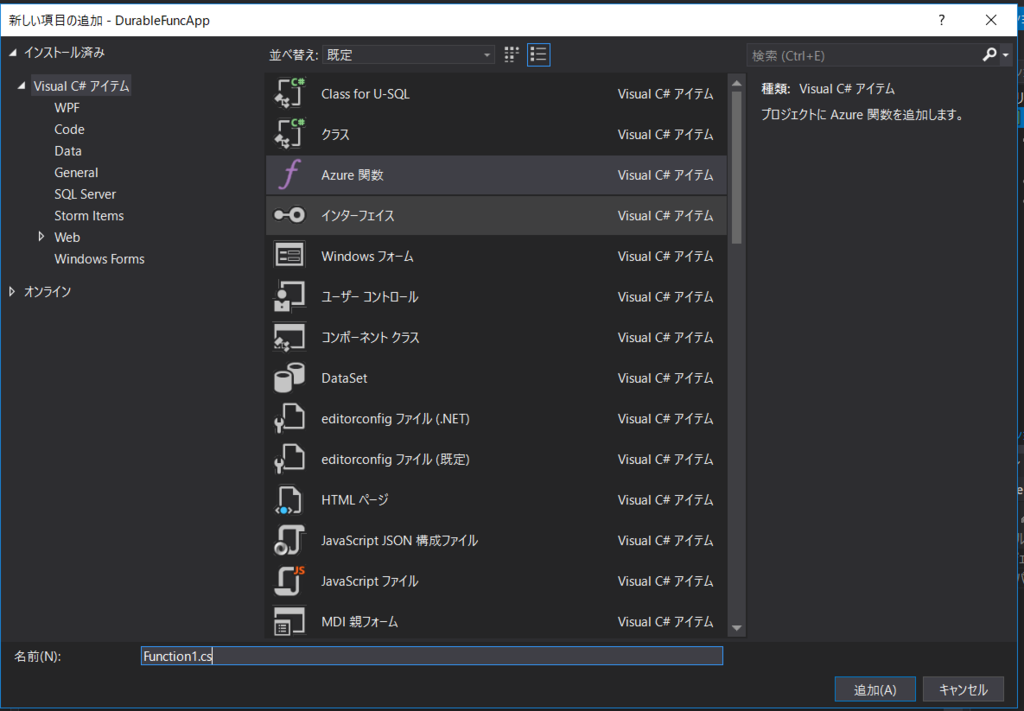1024x711 pixels.
Task: Open the 並べ替え sort dropdown
Action: (x=409, y=55)
